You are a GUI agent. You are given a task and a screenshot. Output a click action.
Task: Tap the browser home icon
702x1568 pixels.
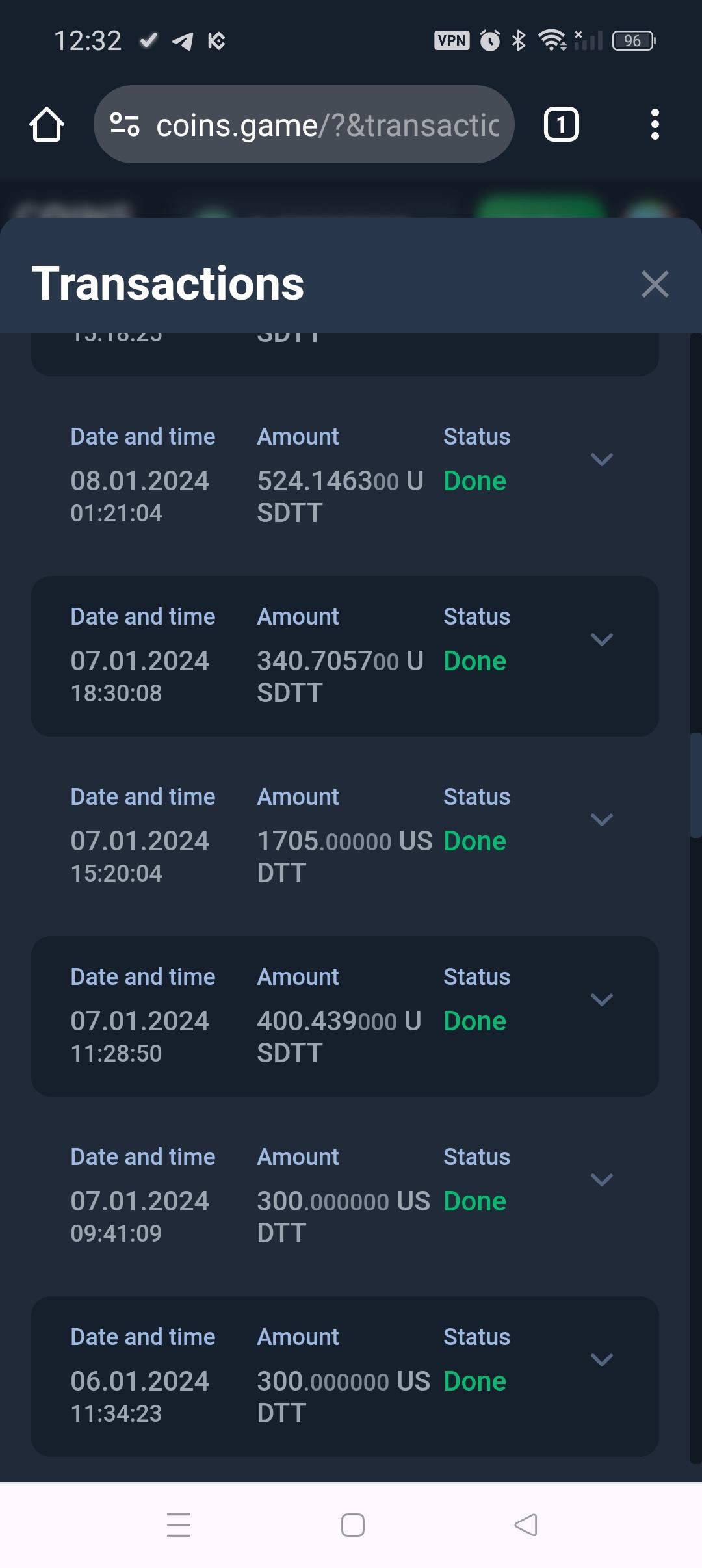point(47,124)
